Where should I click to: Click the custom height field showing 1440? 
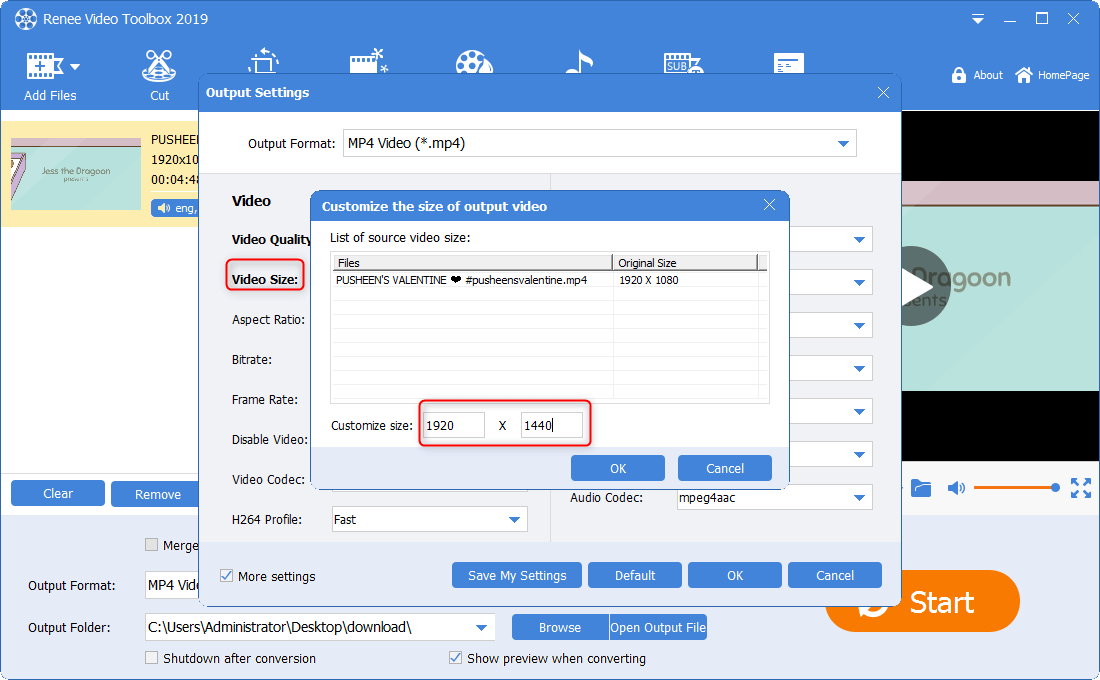[x=551, y=425]
